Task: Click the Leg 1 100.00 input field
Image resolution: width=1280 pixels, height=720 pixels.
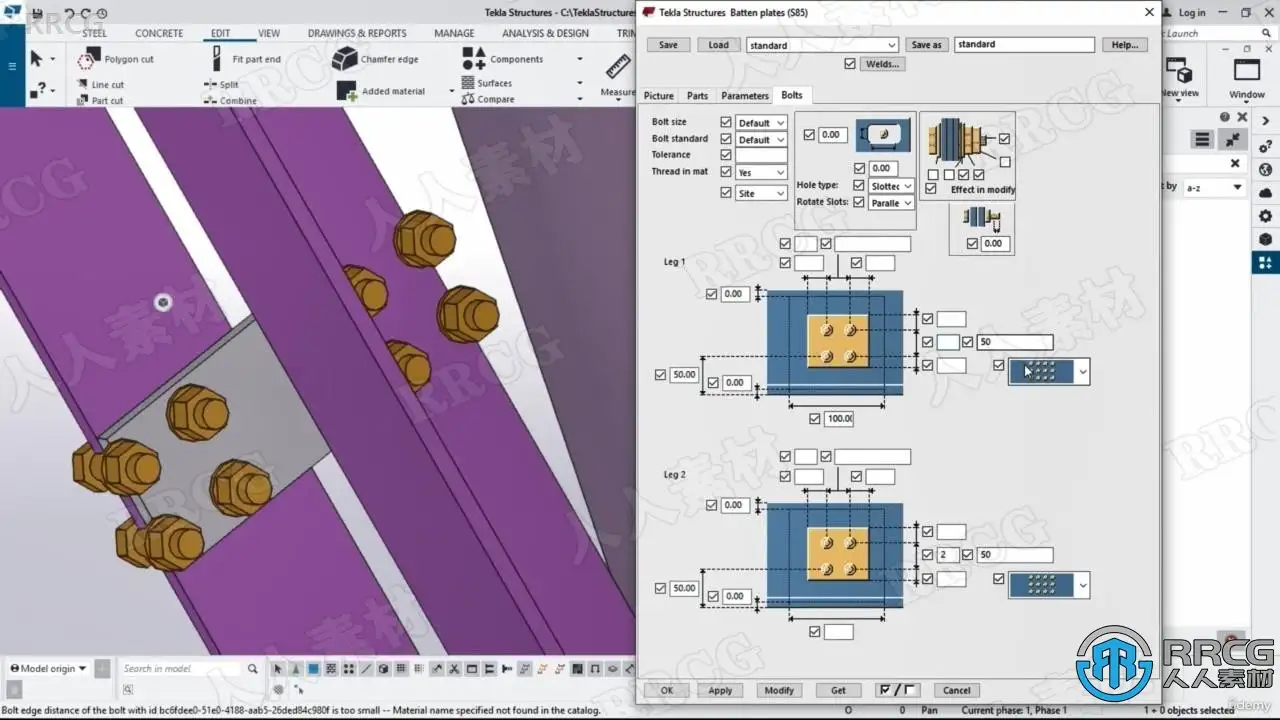Action: (838, 419)
